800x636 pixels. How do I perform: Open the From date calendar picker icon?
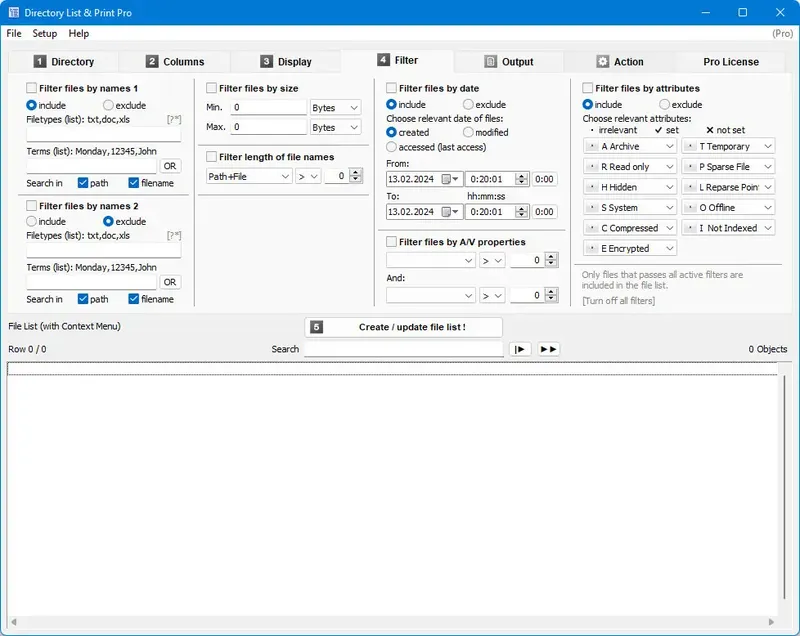(x=449, y=179)
